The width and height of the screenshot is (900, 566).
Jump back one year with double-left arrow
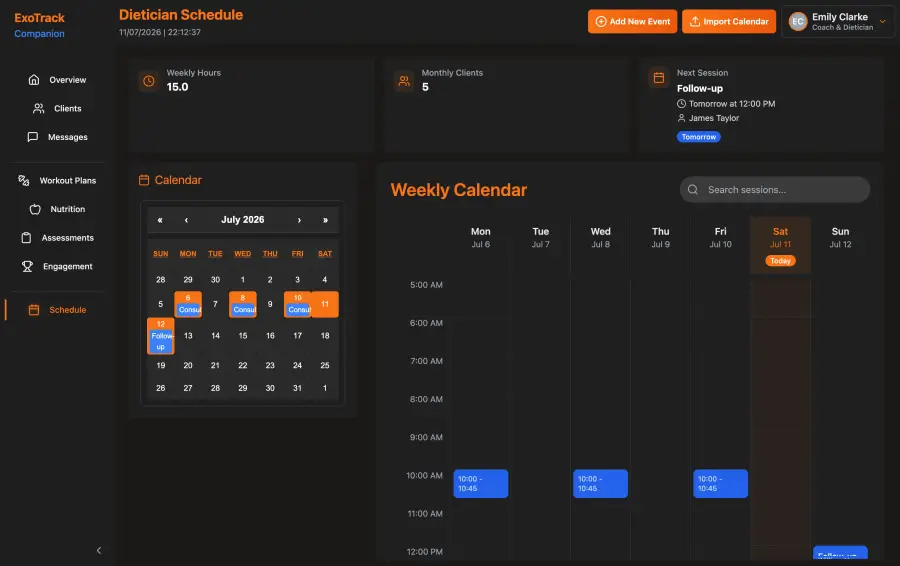coord(160,220)
